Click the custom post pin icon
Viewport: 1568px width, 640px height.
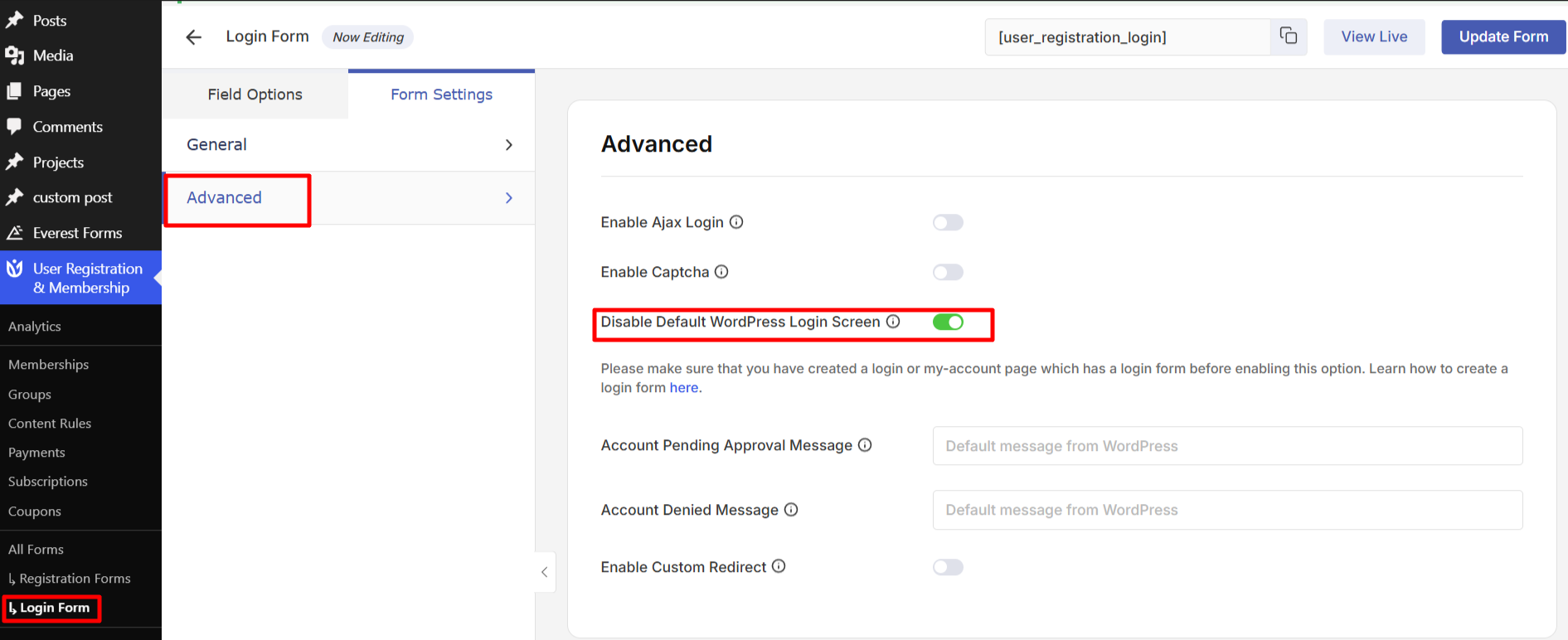(x=14, y=197)
